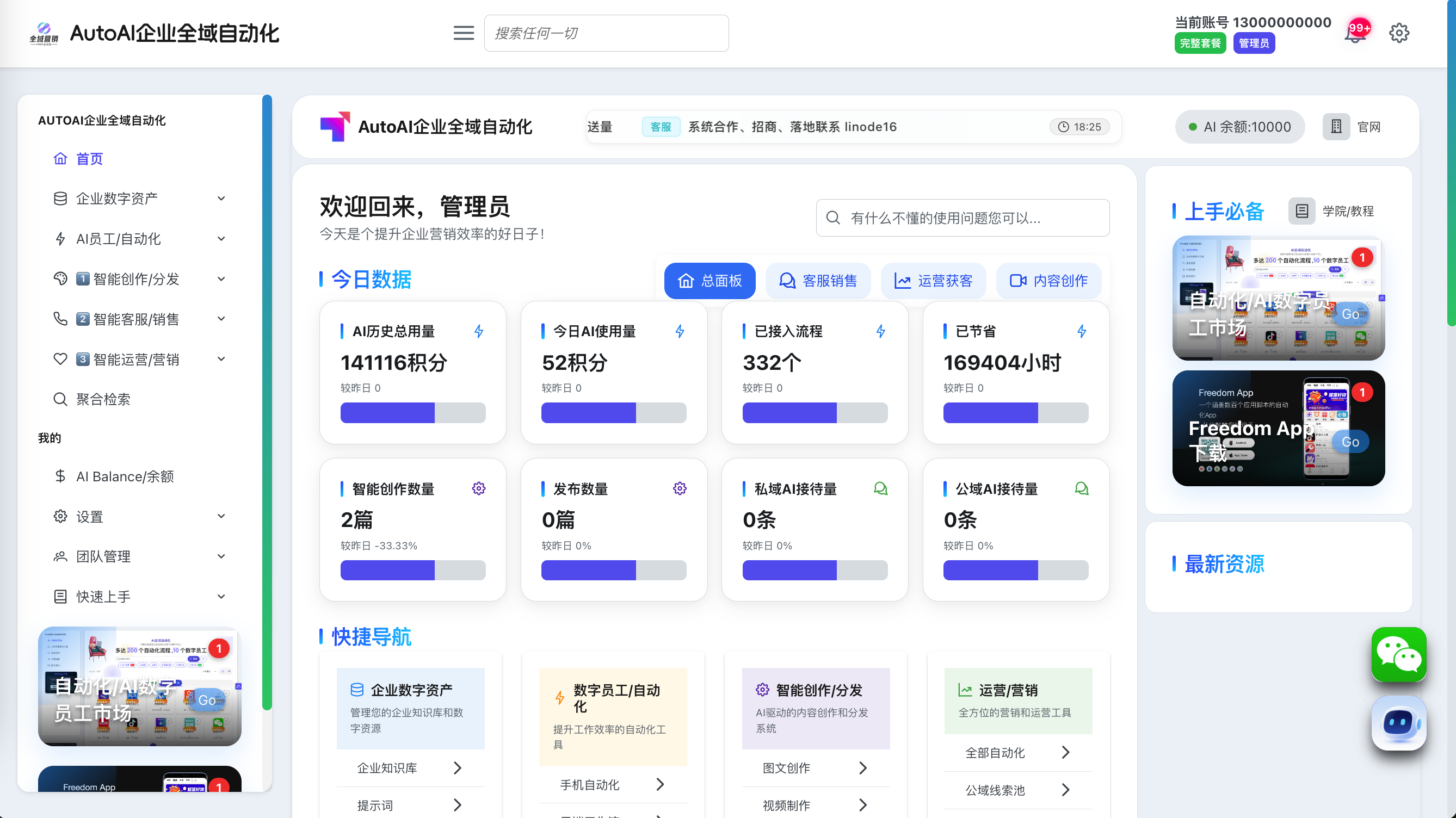1456x818 pixels.
Task: Click the 官网 building icon
Action: (1336, 127)
